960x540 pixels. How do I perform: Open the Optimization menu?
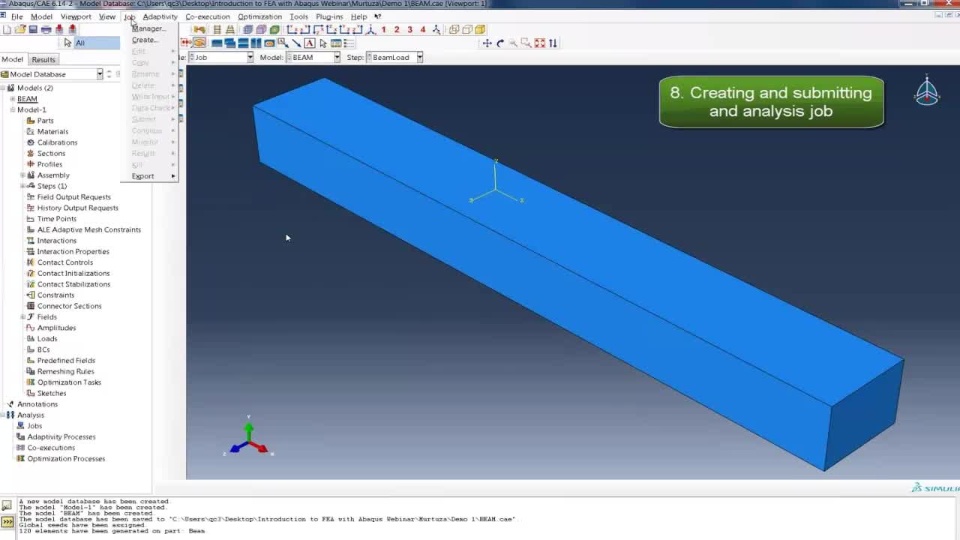260,17
